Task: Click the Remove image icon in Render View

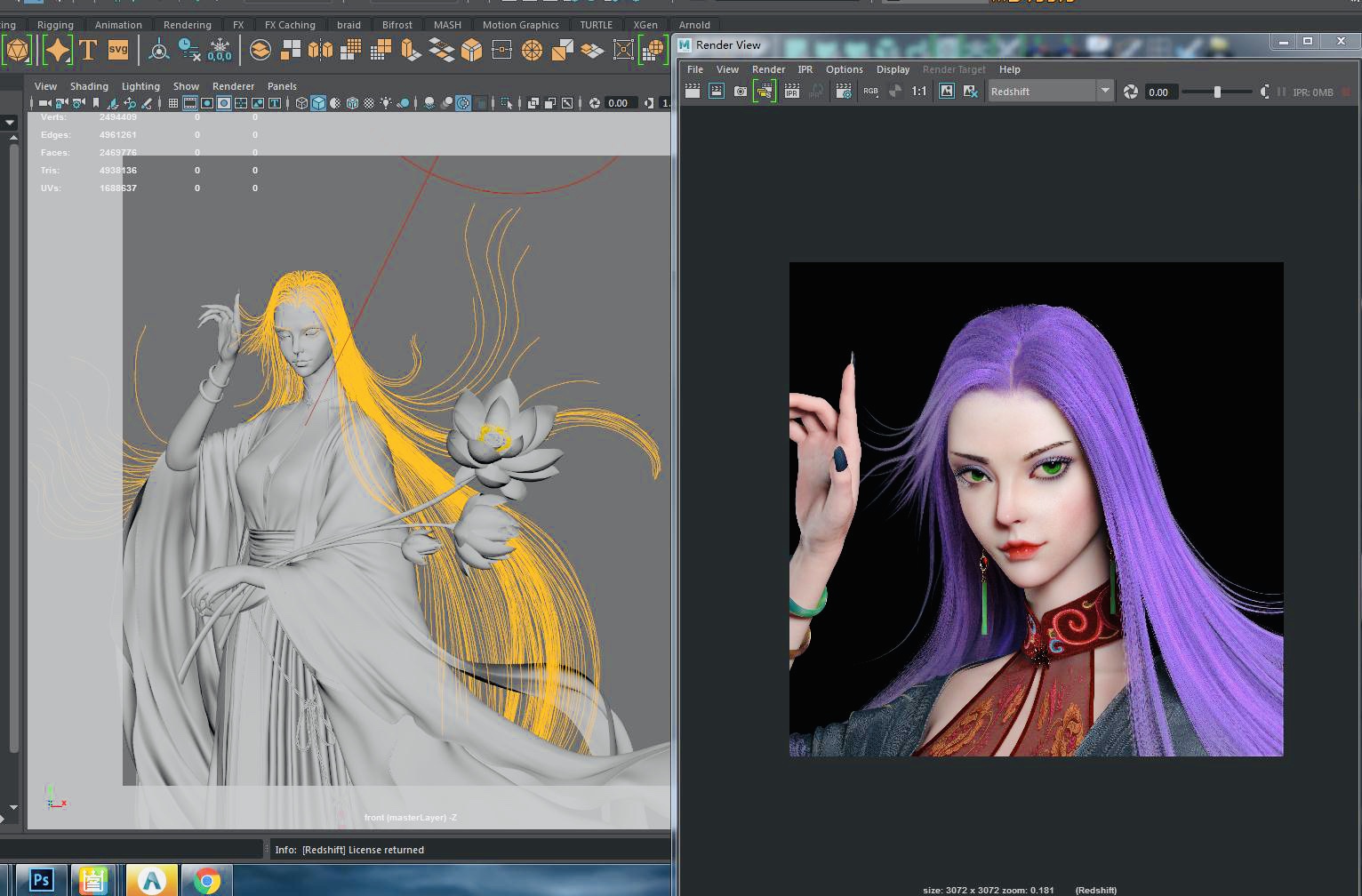Action: point(970,91)
